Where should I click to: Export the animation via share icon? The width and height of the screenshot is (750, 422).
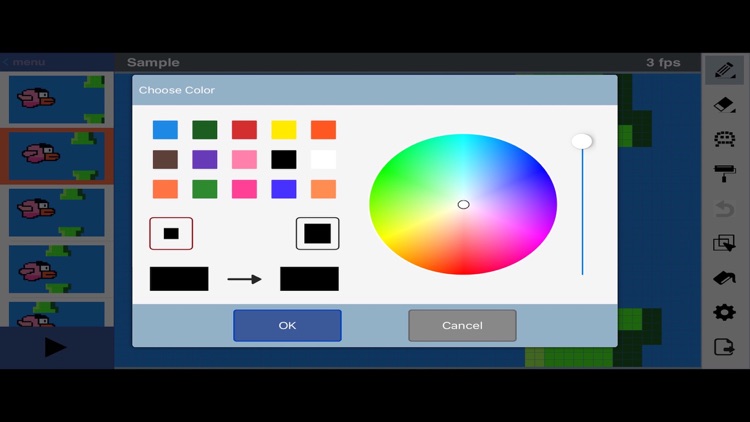(724, 347)
